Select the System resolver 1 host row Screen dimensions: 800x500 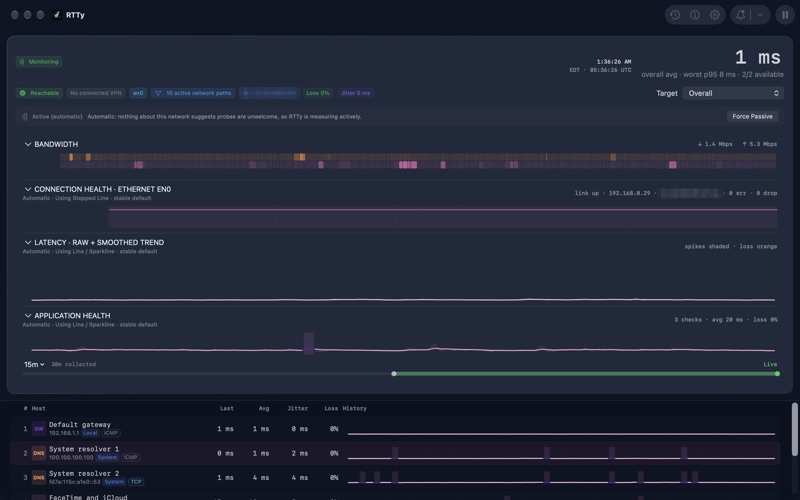pyautogui.click(x=395, y=453)
